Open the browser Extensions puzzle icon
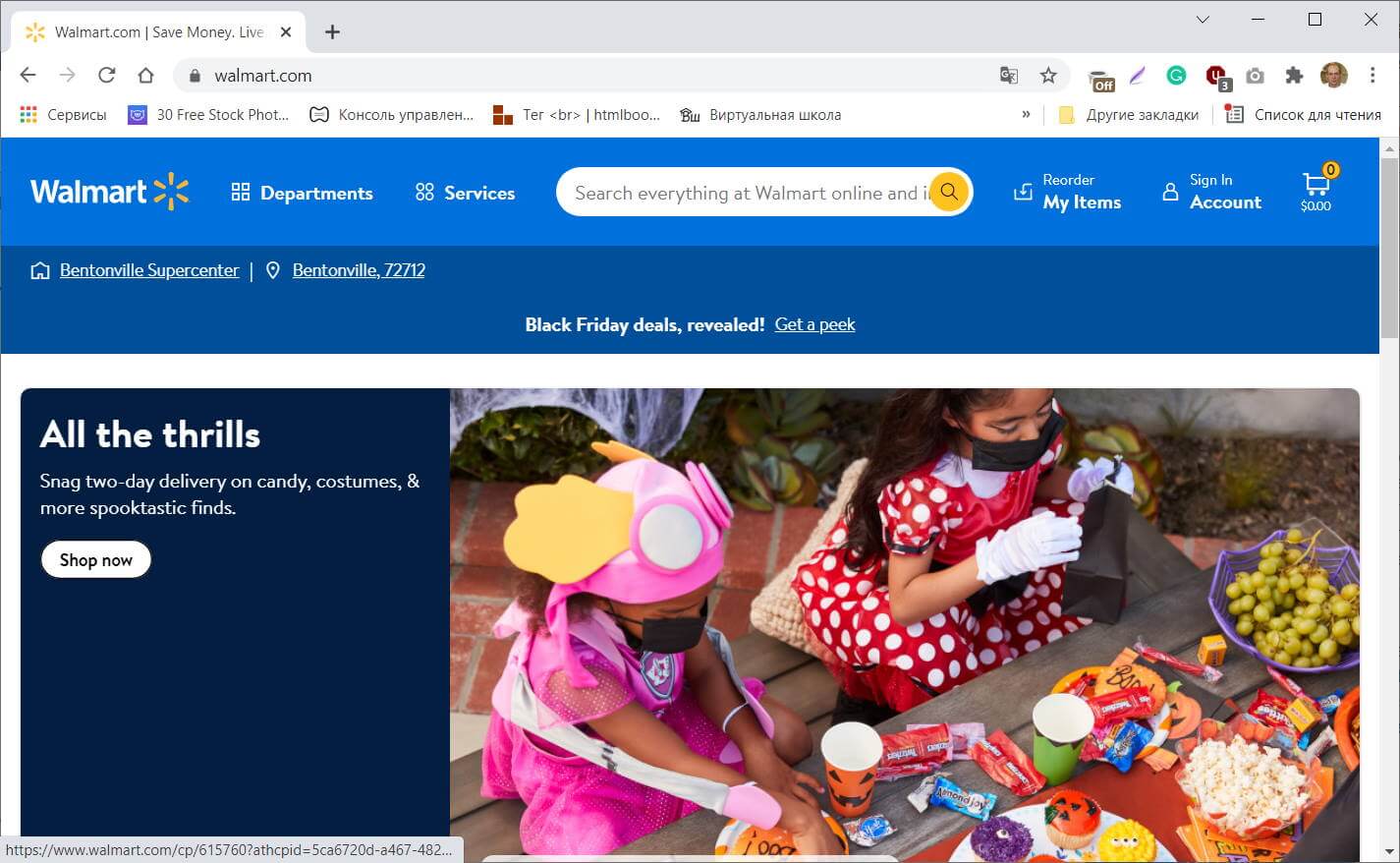 pyautogui.click(x=1294, y=76)
